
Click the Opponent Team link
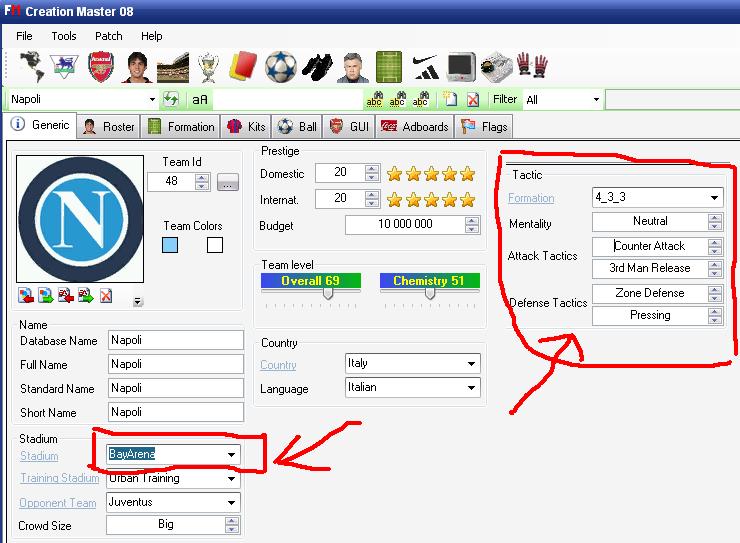pos(58,503)
